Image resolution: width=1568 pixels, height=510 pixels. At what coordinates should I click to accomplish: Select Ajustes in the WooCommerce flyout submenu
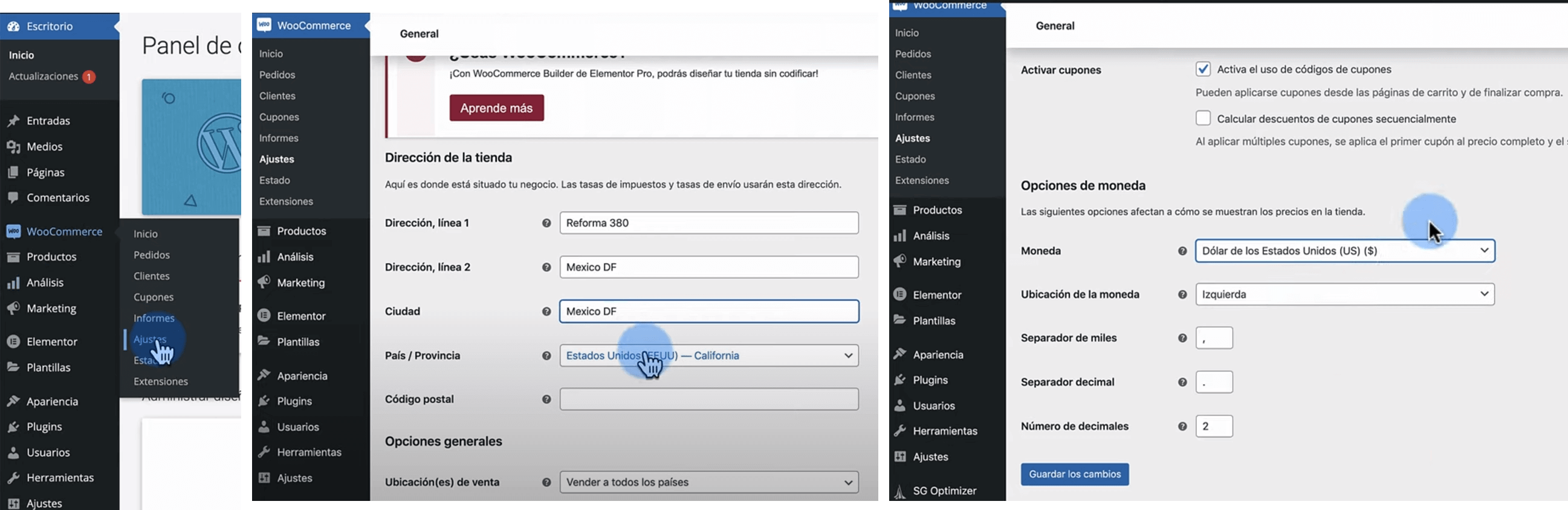click(150, 339)
